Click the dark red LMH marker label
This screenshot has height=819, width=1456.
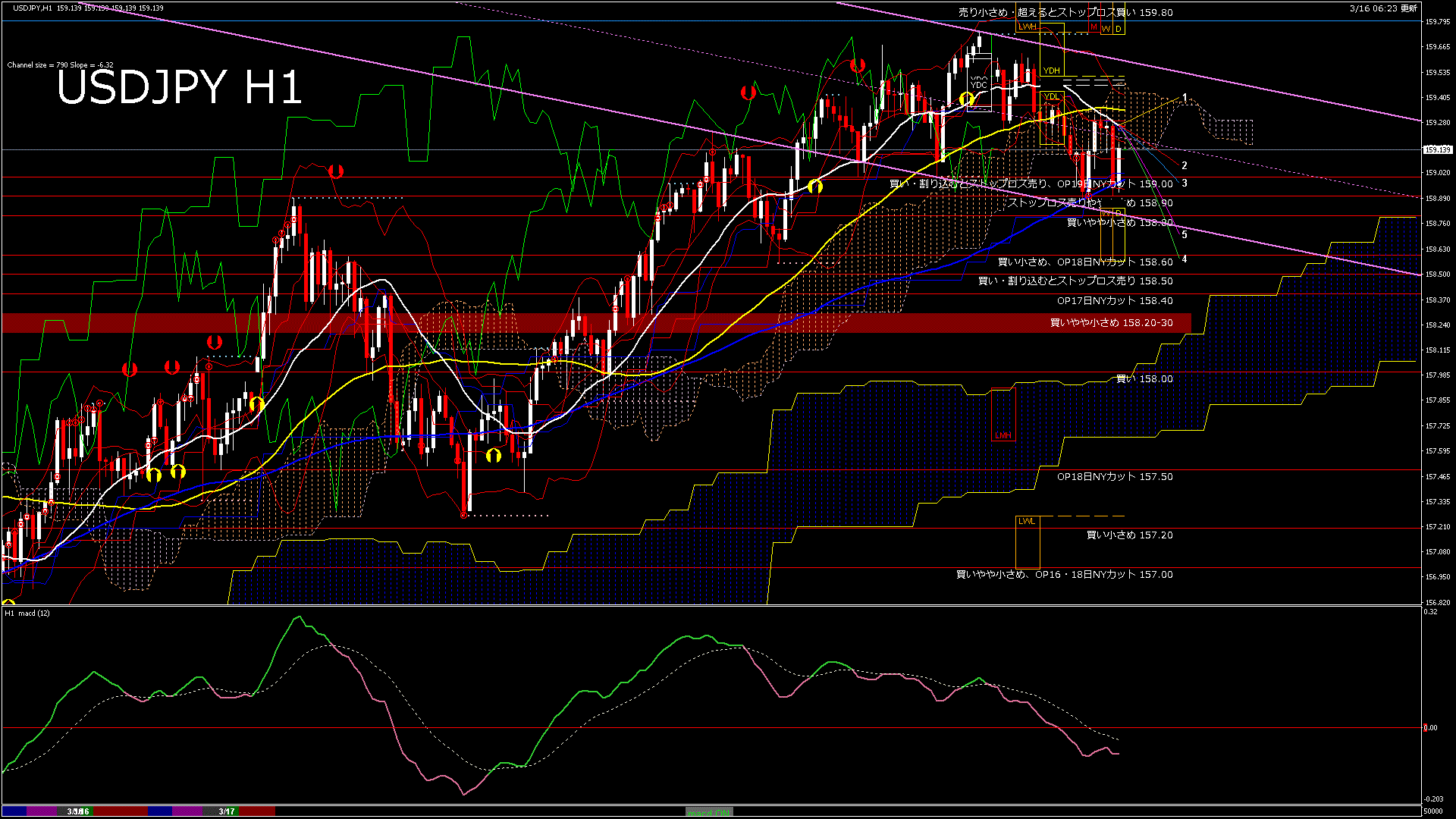coord(1003,435)
